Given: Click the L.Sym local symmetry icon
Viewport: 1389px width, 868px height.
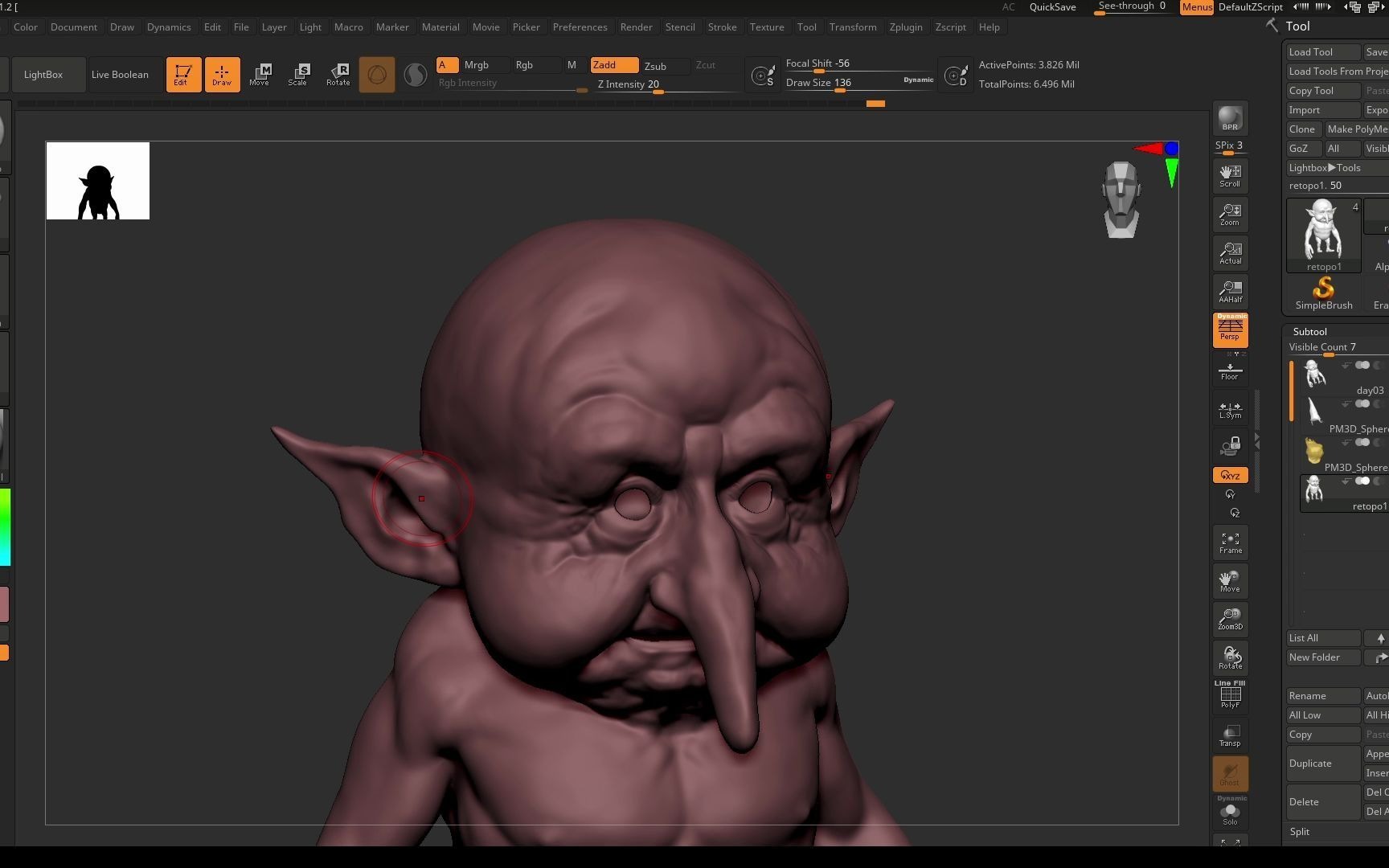Looking at the screenshot, I should pyautogui.click(x=1230, y=409).
